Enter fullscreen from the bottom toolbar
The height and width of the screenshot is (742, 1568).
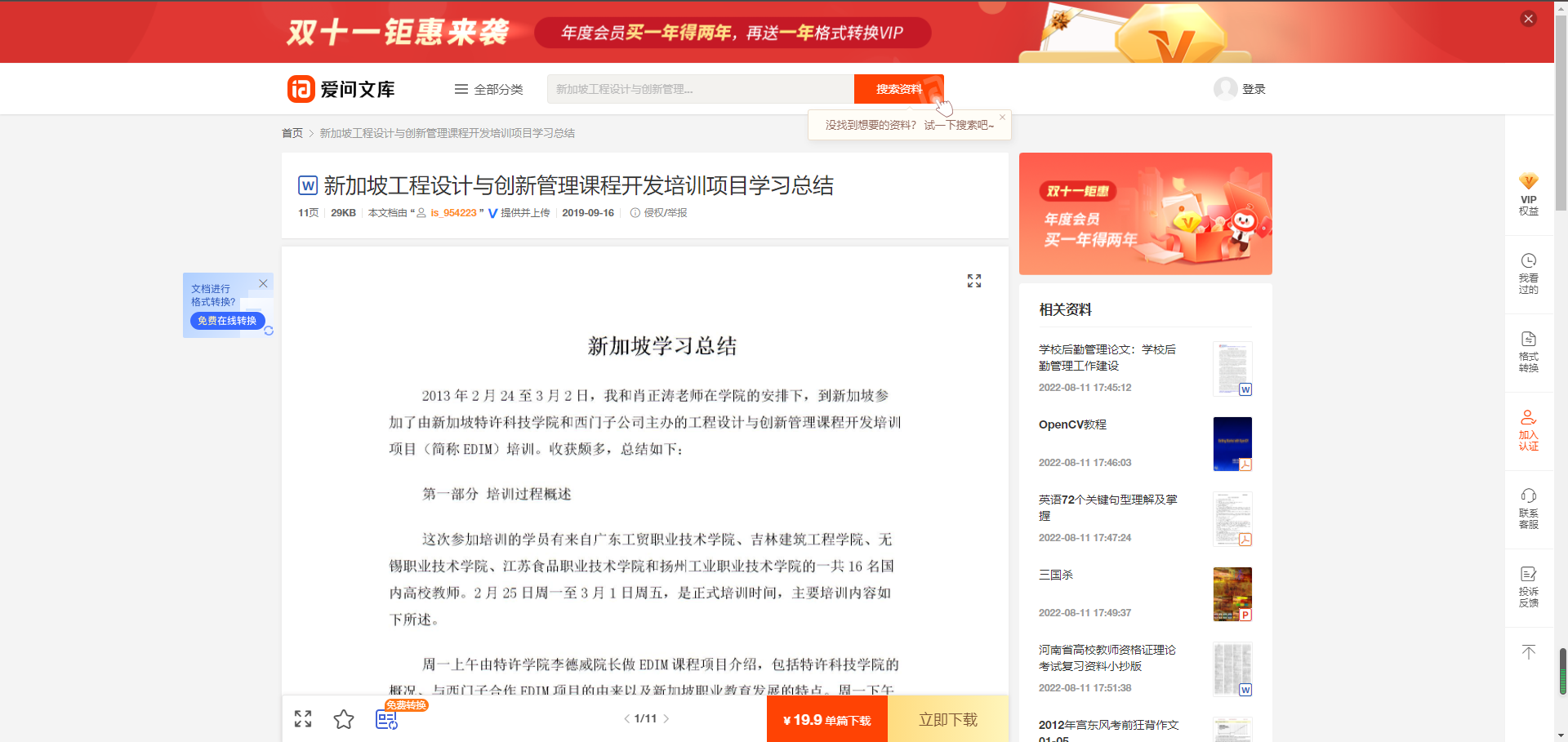(x=303, y=719)
